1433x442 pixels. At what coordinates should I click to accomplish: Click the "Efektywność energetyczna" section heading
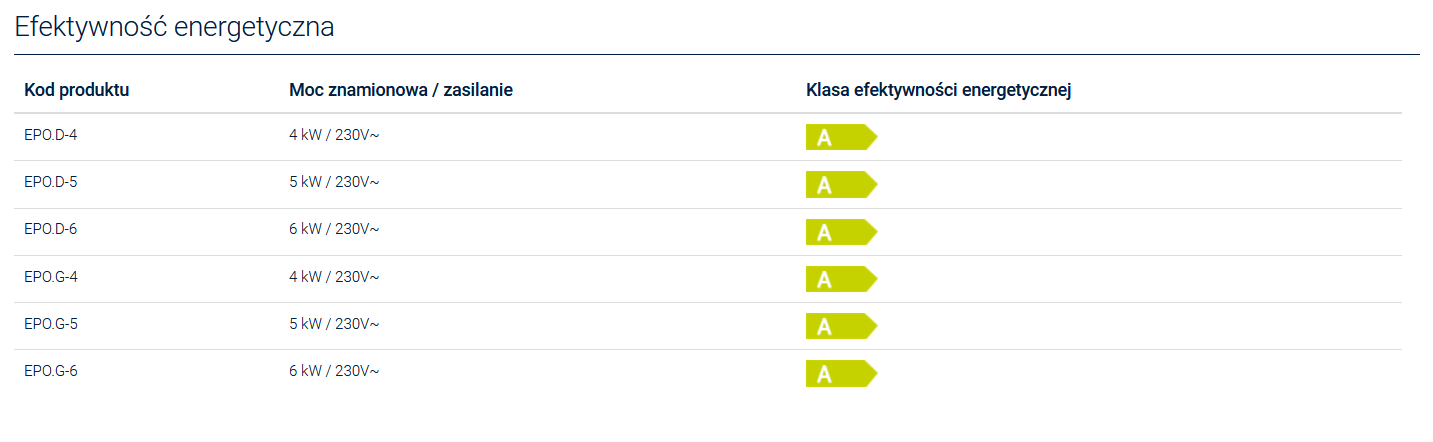click(174, 28)
